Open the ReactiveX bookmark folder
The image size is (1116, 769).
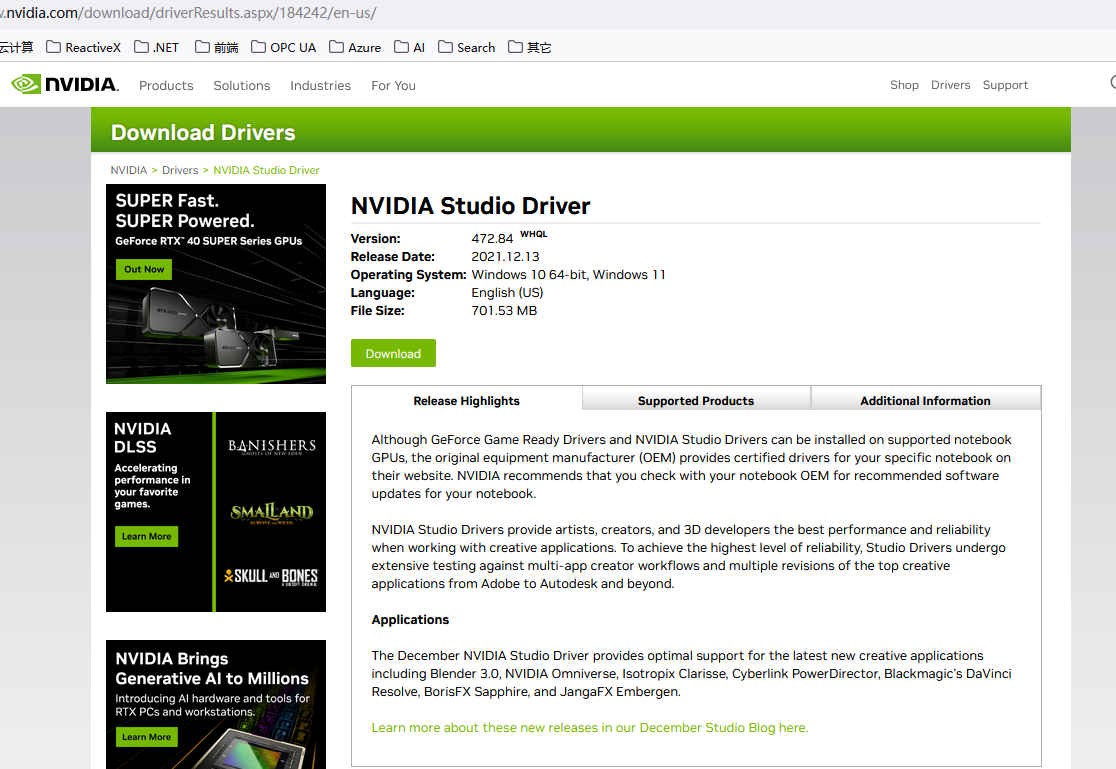point(83,48)
